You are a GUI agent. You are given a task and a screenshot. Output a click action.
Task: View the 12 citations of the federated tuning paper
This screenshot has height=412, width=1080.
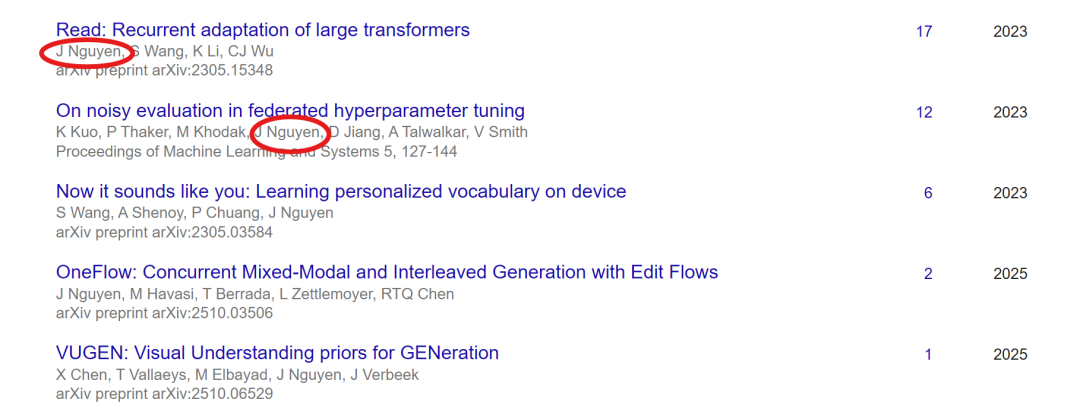pyautogui.click(x=924, y=112)
